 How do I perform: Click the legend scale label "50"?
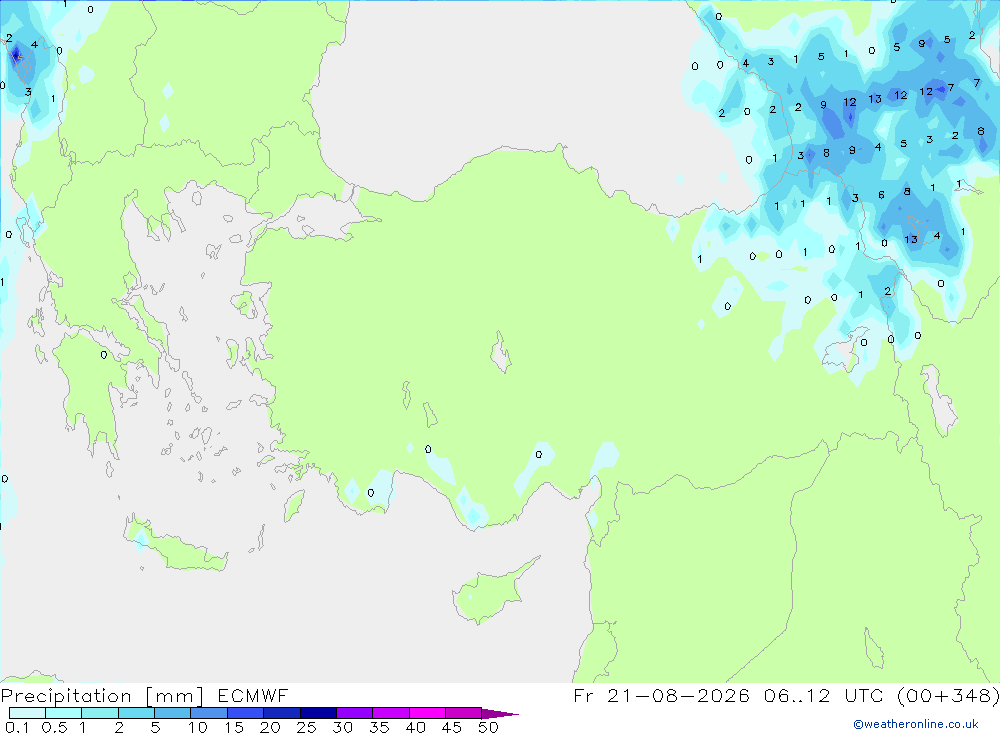pyautogui.click(x=488, y=727)
